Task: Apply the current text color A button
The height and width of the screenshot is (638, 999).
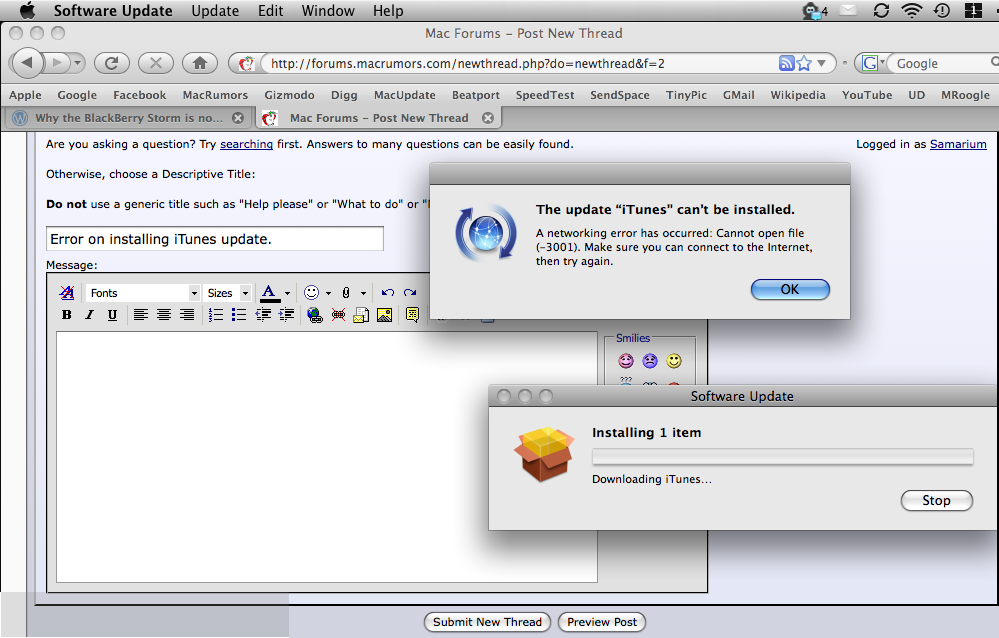Action: pyautogui.click(x=270, y=293)
